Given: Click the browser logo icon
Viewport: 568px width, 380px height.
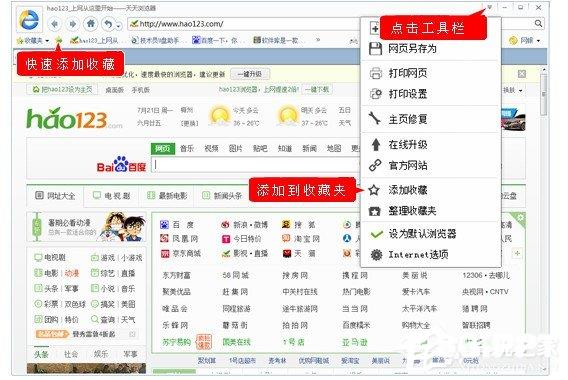Looking at the screenshot, I should click(30, 20).
